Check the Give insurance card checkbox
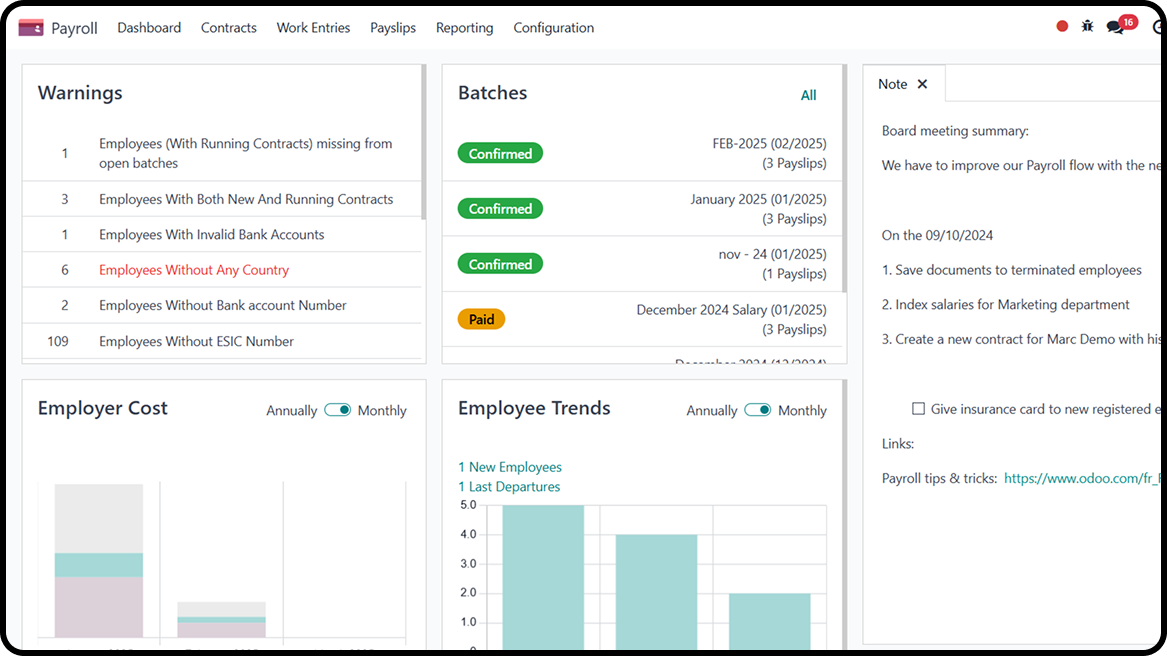The height and width of the screenshot is (656, 1167). coord(918,409)
